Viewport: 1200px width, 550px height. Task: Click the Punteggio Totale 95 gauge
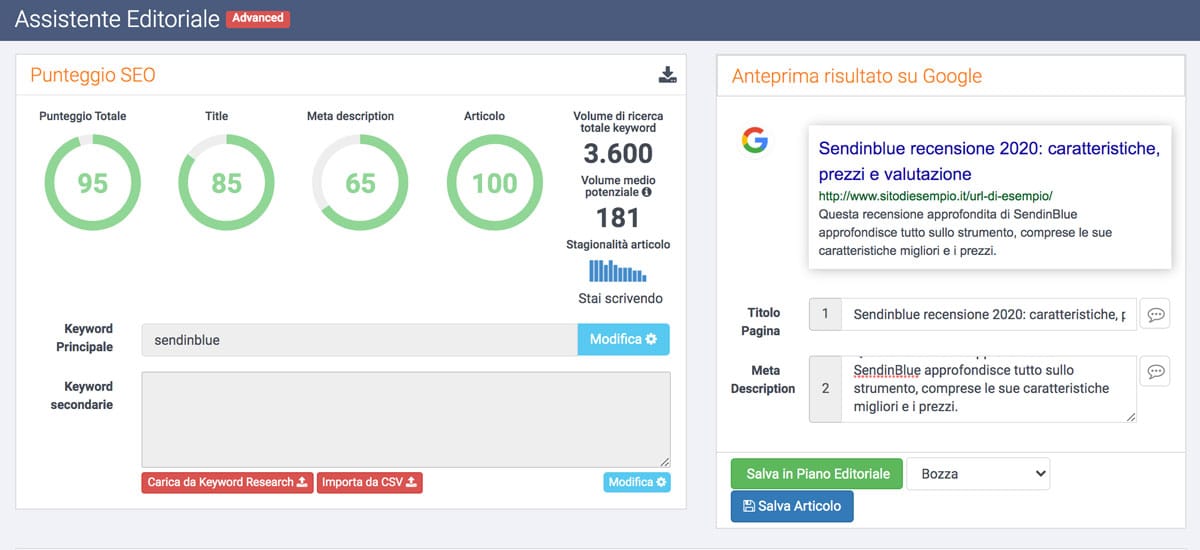pos(92,183)
